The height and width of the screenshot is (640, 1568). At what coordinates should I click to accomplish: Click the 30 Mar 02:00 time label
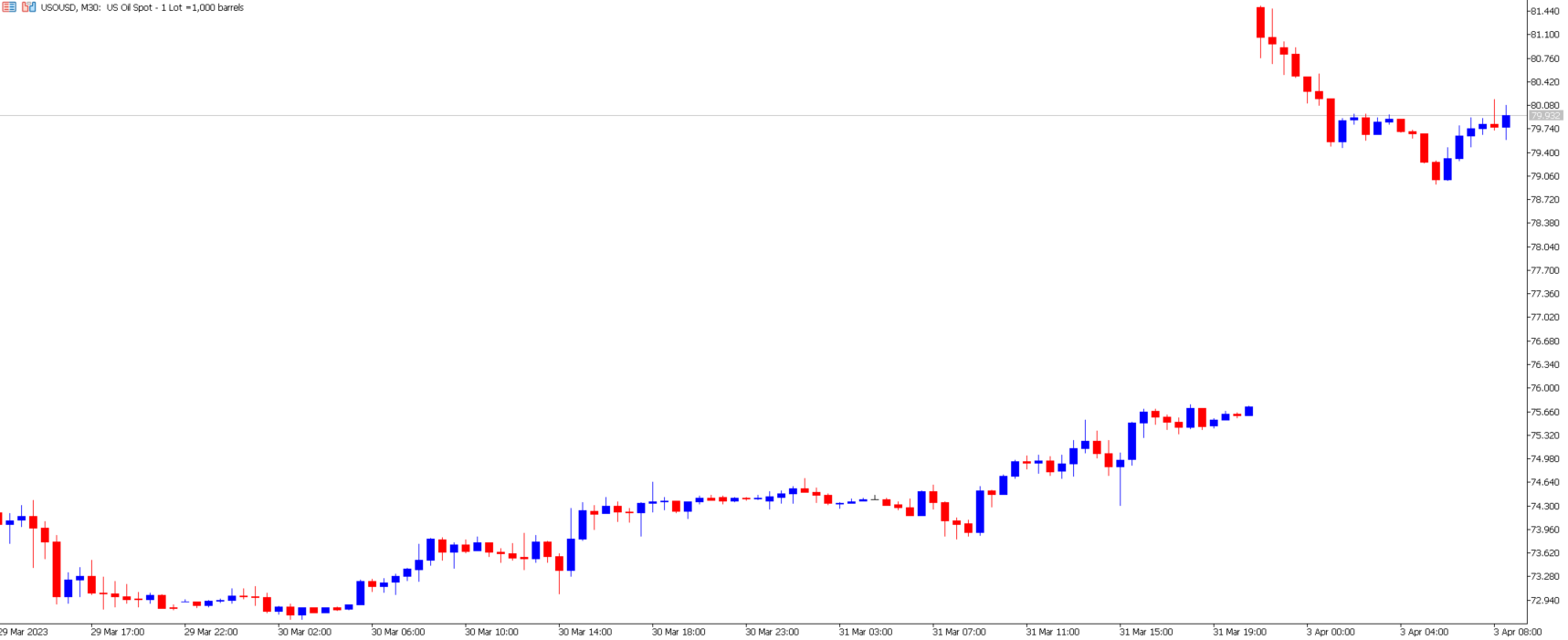click(x=304, y=632)
